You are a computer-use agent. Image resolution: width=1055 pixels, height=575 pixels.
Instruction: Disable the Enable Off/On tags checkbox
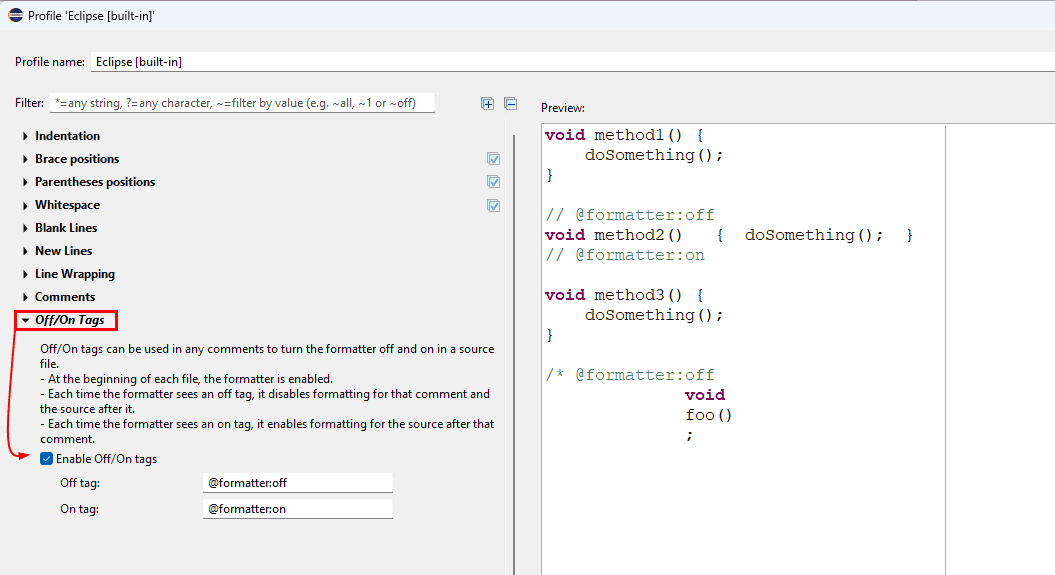[x=47, y=459]
